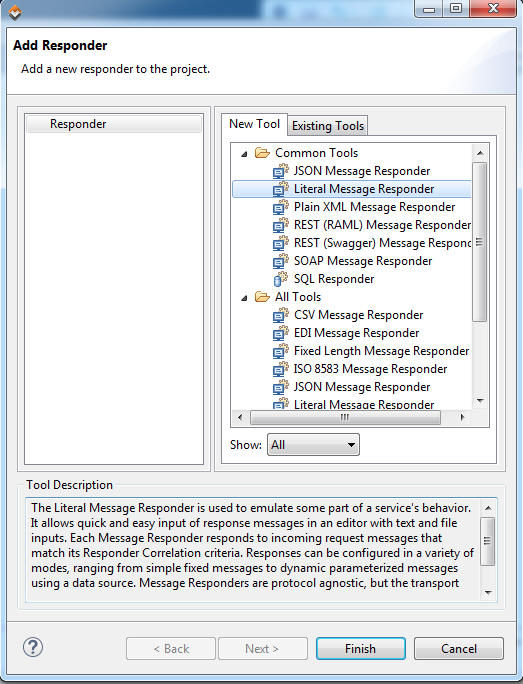Open the Show filter dropdown
The width and height of the screenshot is (523, 684).
pos(313,445)
